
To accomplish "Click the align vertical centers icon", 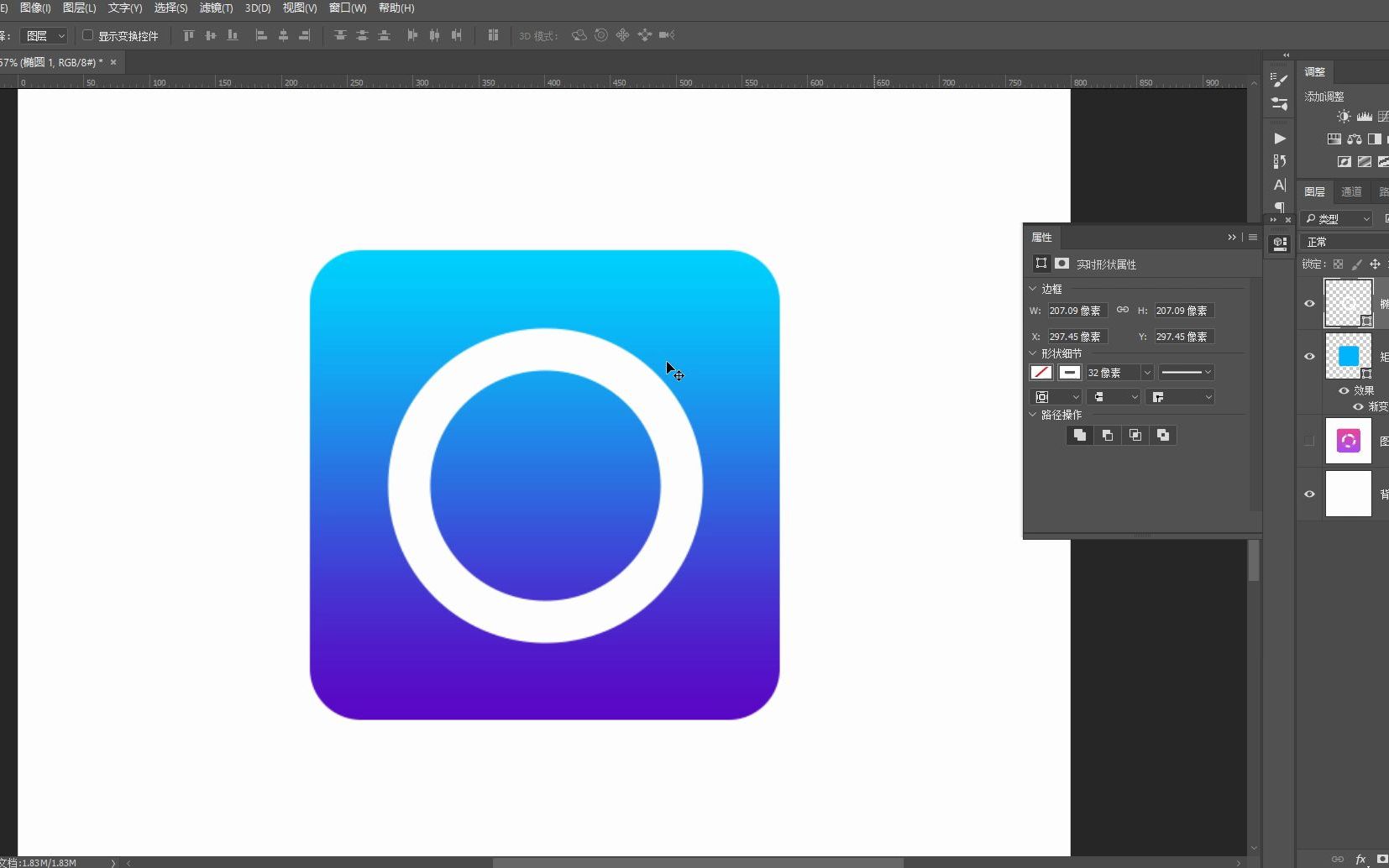I will (210, 35).
